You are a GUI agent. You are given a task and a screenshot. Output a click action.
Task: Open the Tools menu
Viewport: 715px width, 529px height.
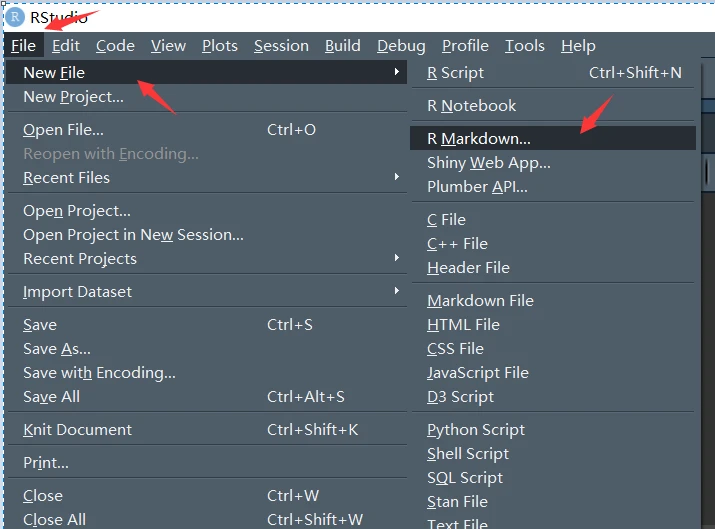[524, 45]
